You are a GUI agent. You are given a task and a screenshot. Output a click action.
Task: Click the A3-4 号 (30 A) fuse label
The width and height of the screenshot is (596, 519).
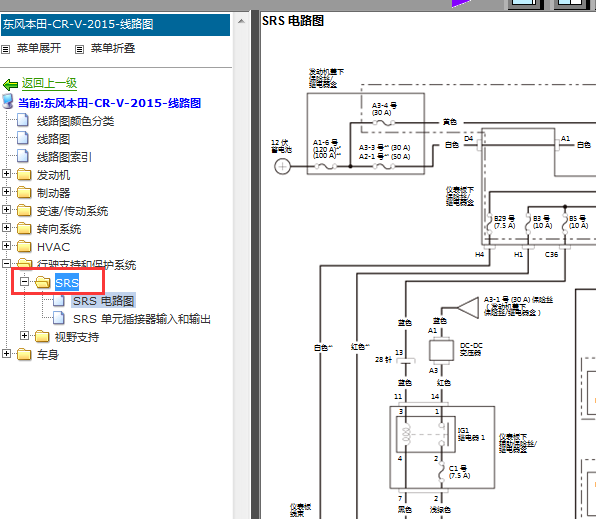(384, 109)
